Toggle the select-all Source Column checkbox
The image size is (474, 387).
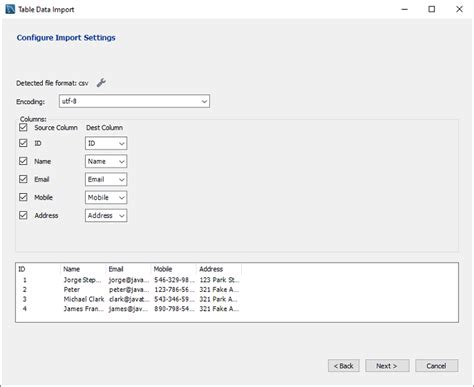pos(23,127)
